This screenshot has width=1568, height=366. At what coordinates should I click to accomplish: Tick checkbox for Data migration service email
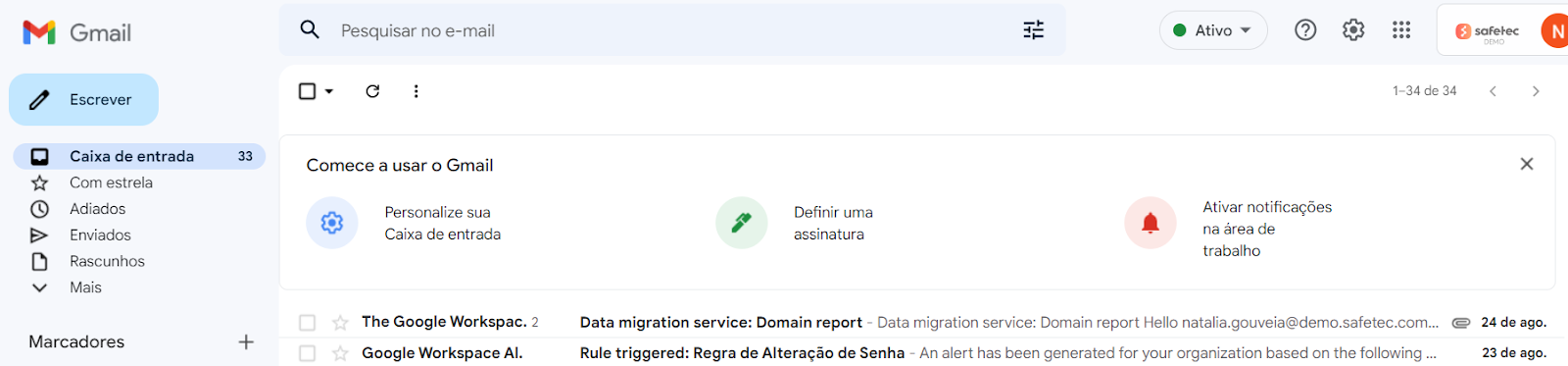(307, 322)
